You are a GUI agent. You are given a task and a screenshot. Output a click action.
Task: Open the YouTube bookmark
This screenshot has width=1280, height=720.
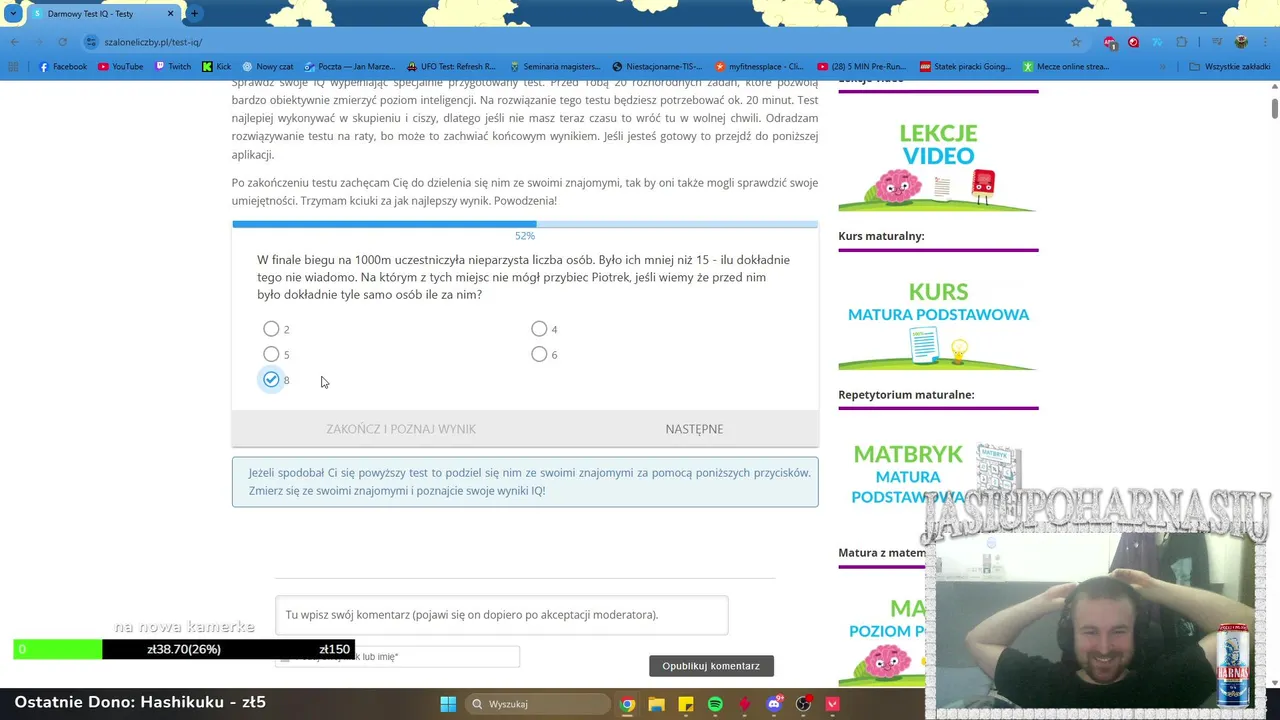120,67
